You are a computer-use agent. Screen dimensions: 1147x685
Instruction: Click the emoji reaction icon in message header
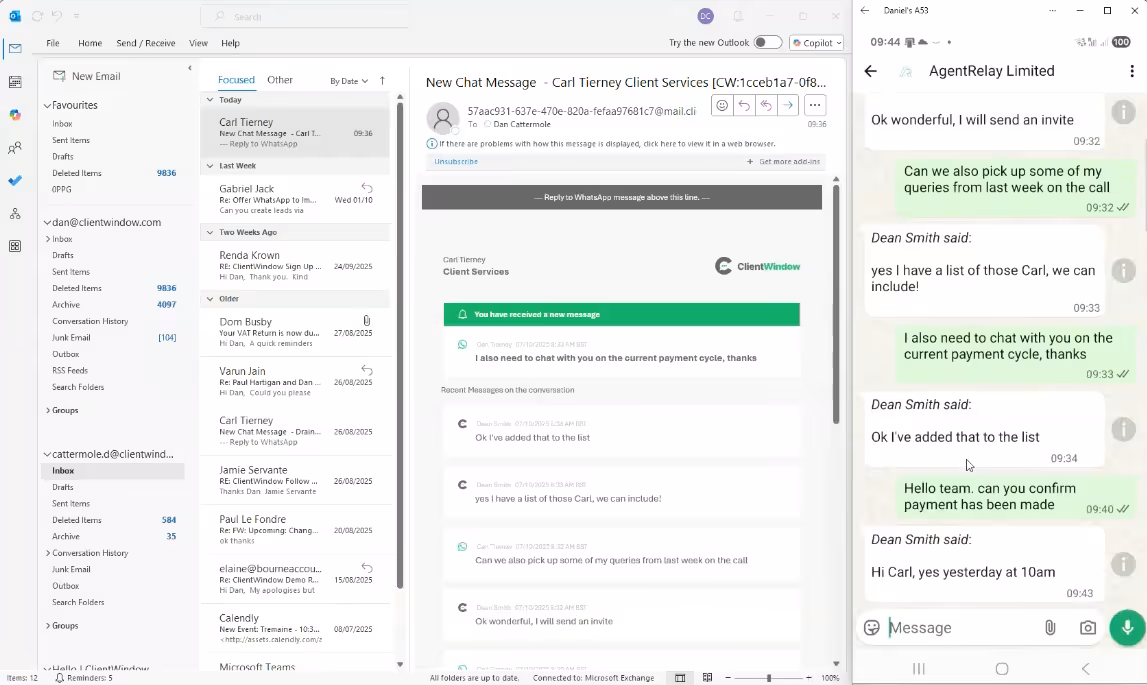pyautogui.click(x=722, y=105)
